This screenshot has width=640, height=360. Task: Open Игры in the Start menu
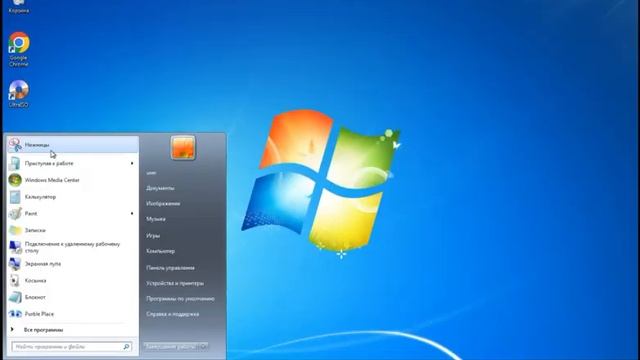(153, 236)
